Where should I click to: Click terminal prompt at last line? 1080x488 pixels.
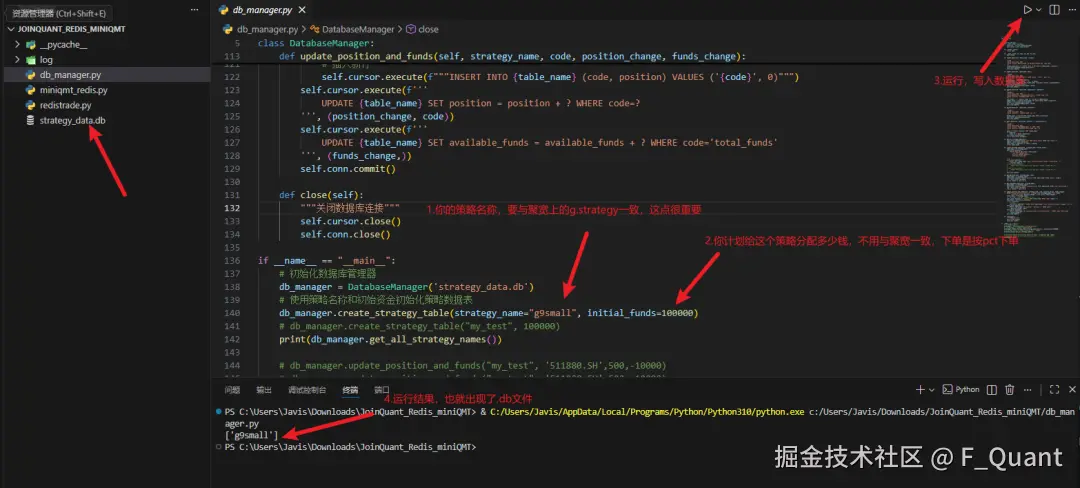(350, 447)
